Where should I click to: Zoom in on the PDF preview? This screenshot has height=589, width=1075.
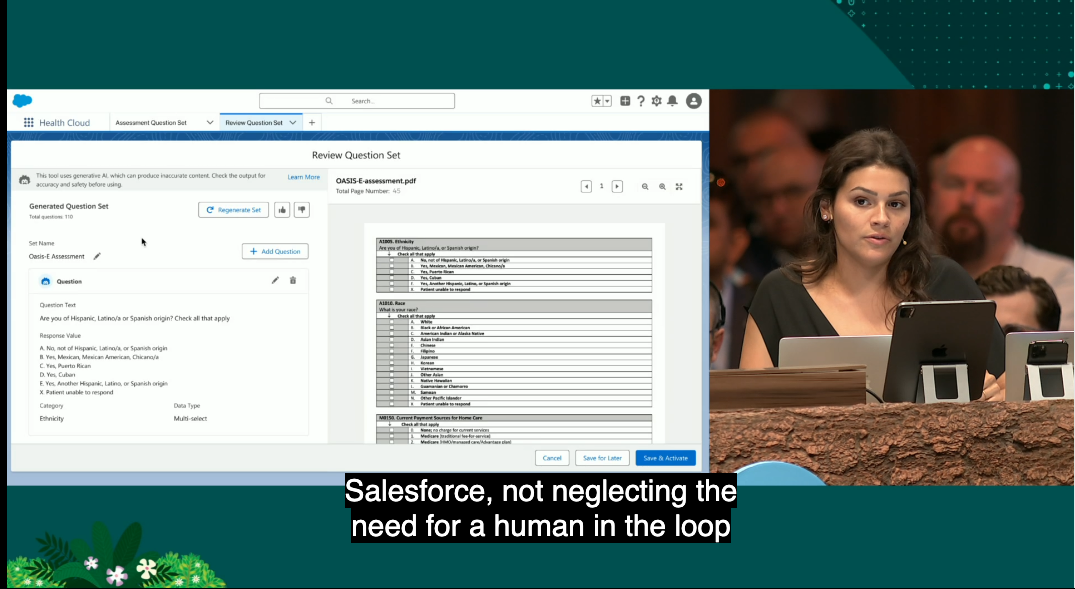662,187
